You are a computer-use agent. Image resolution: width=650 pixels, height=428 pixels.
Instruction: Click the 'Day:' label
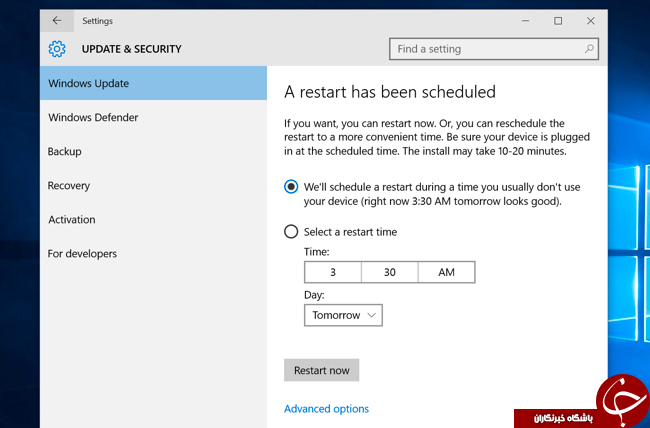click(314, 295)
